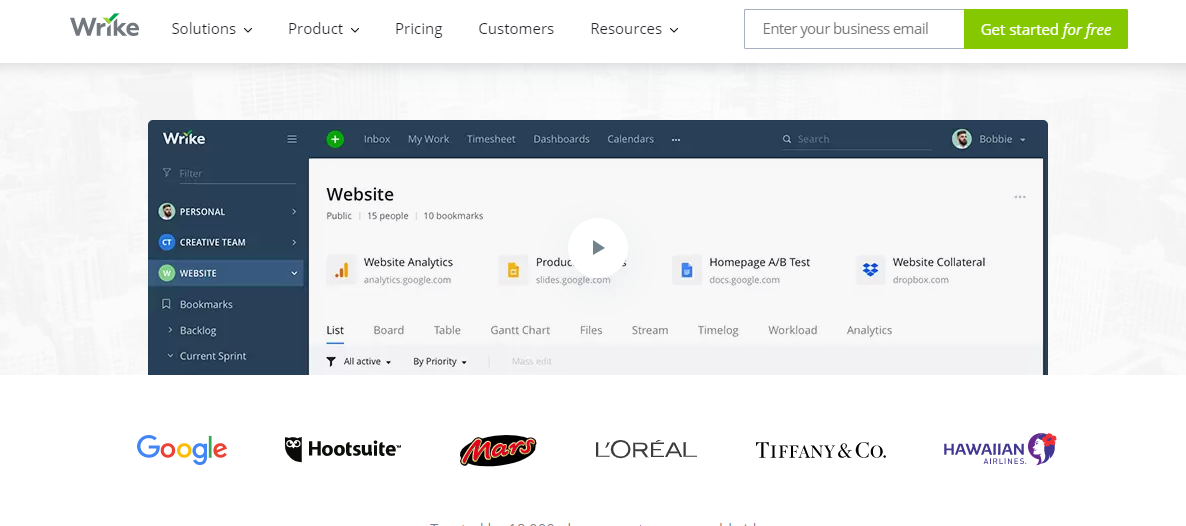Click the green plus create button
Viewport: 1186px width, 526px height.
tap(335, 139)
